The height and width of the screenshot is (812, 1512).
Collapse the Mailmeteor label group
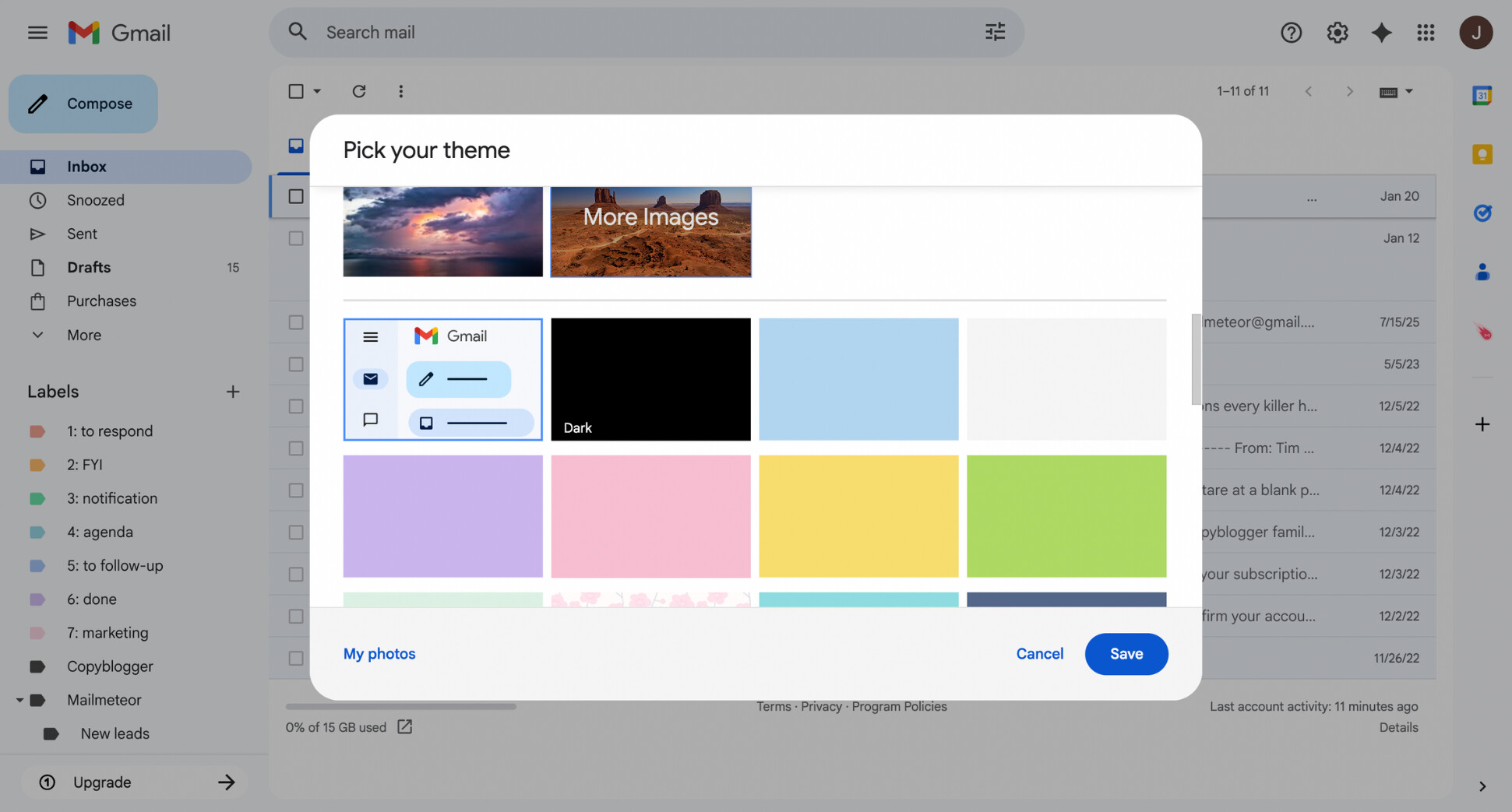click(19, 700)
